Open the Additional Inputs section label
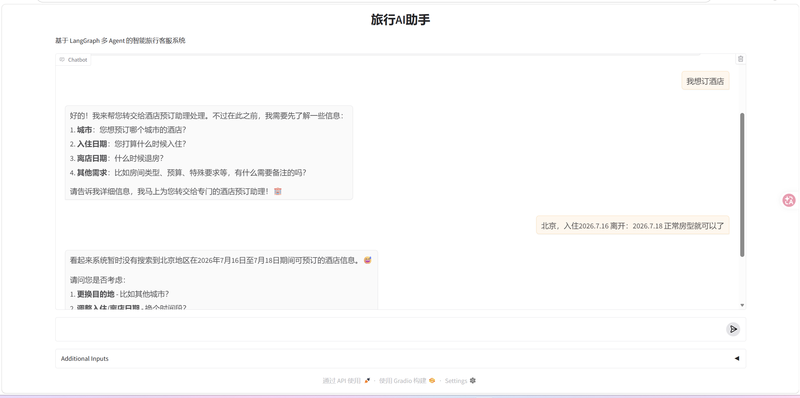Screen dimensions: 800x398 tap(85, 359)
